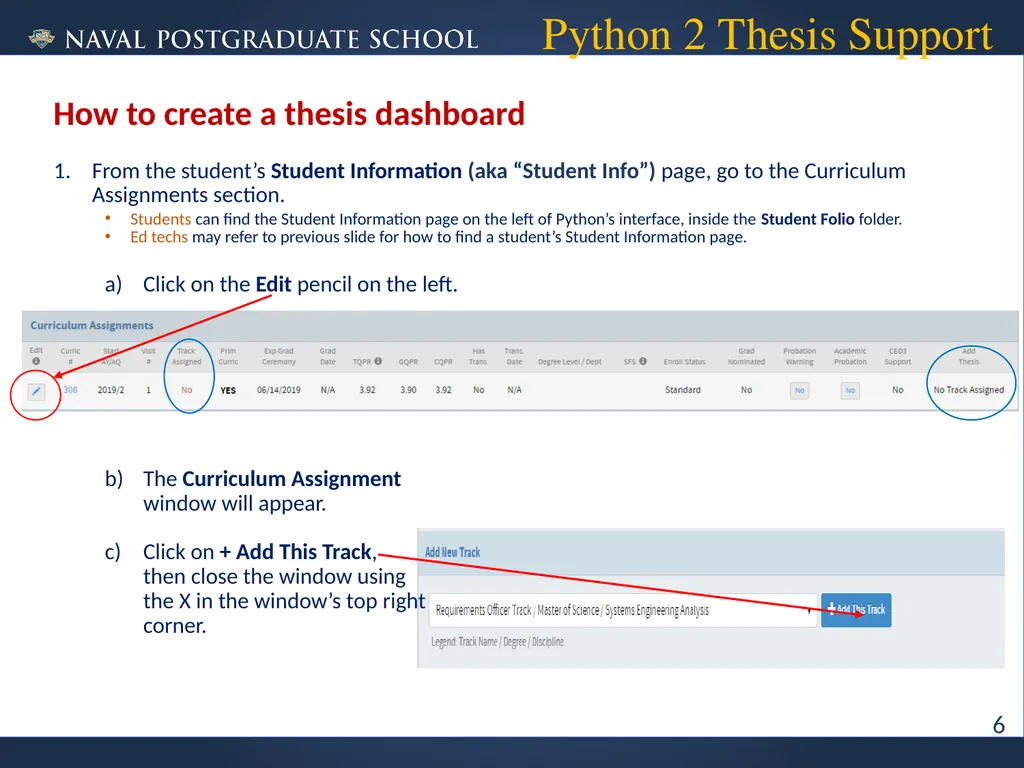The height and width of the screenshot is (768, 1024).
Task: Click the Start AY/AQ value 2019/2
Action: 111,390
